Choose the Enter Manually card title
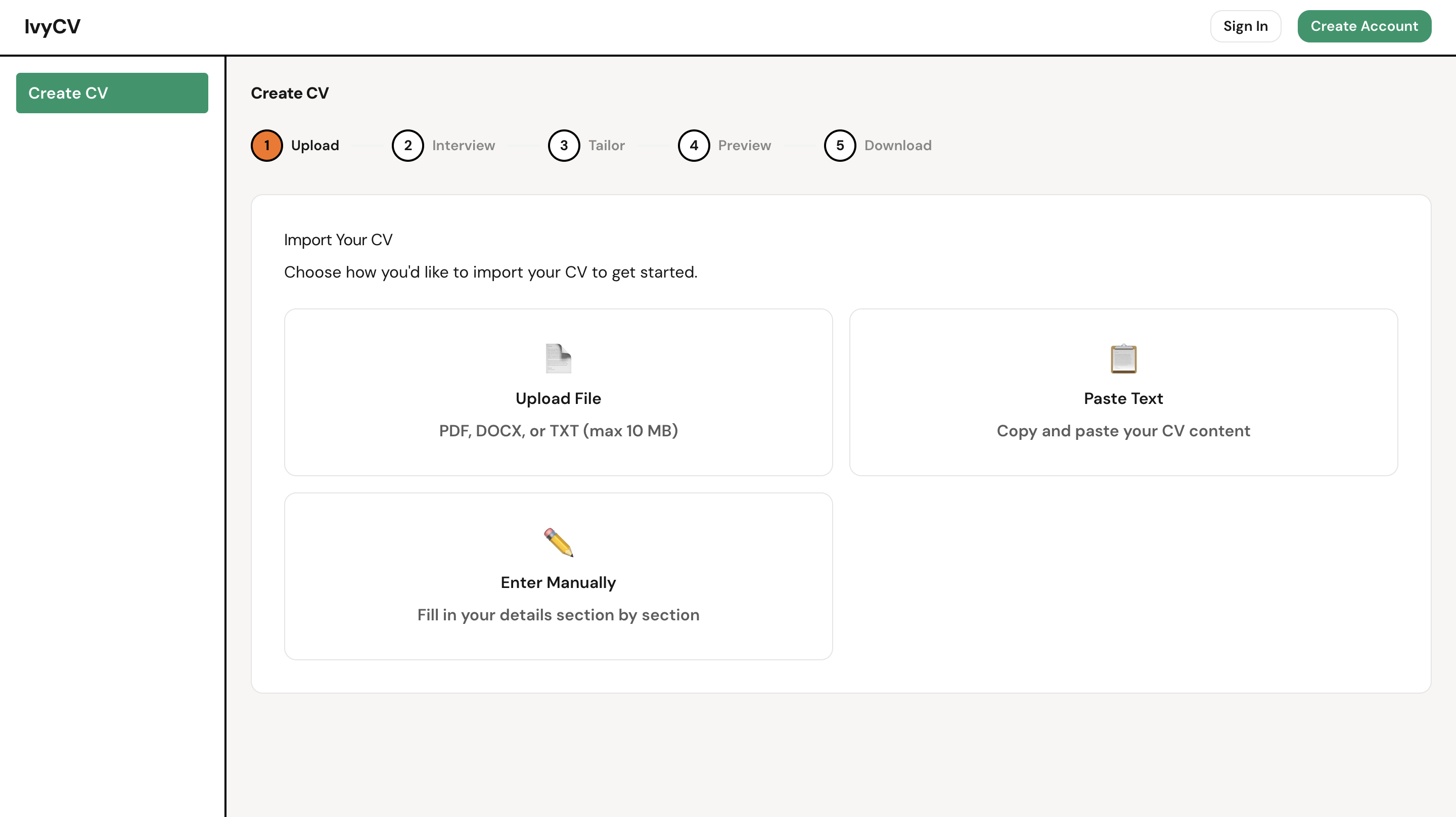Image resolution: width=1456 pixels, height=817 pixels. (x=558, y=582)
